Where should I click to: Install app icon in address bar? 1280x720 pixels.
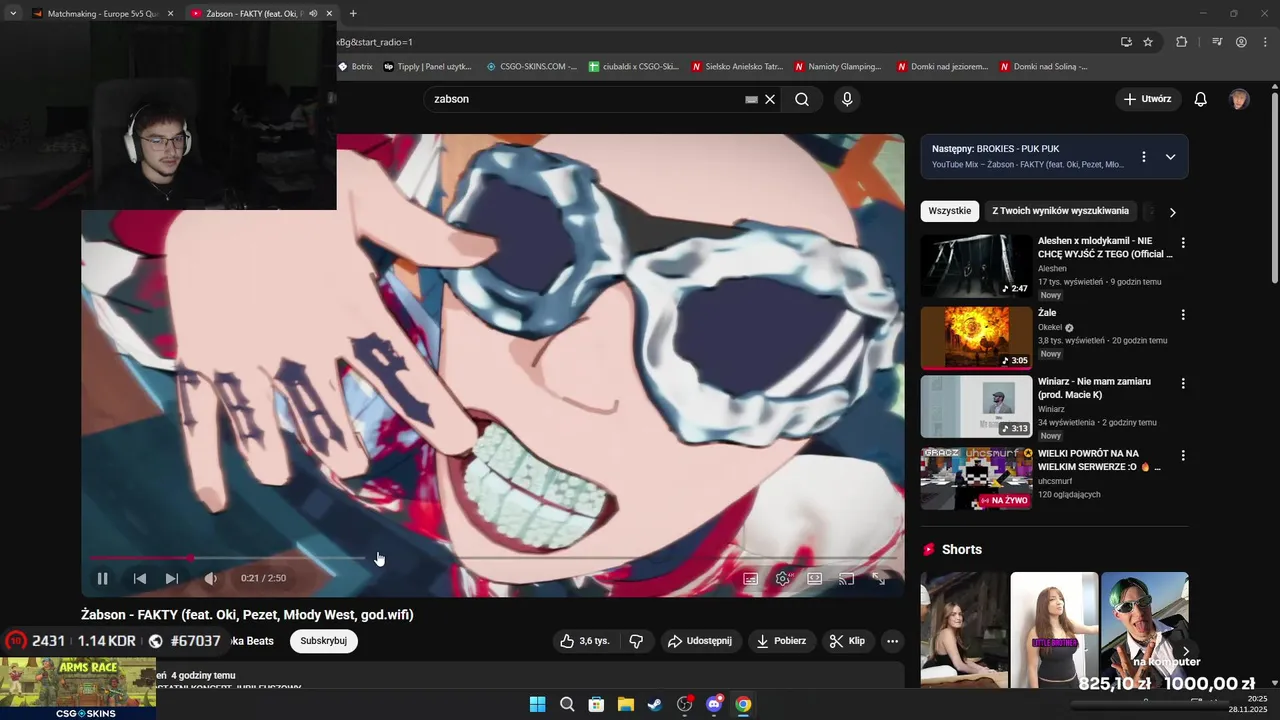1126,42
